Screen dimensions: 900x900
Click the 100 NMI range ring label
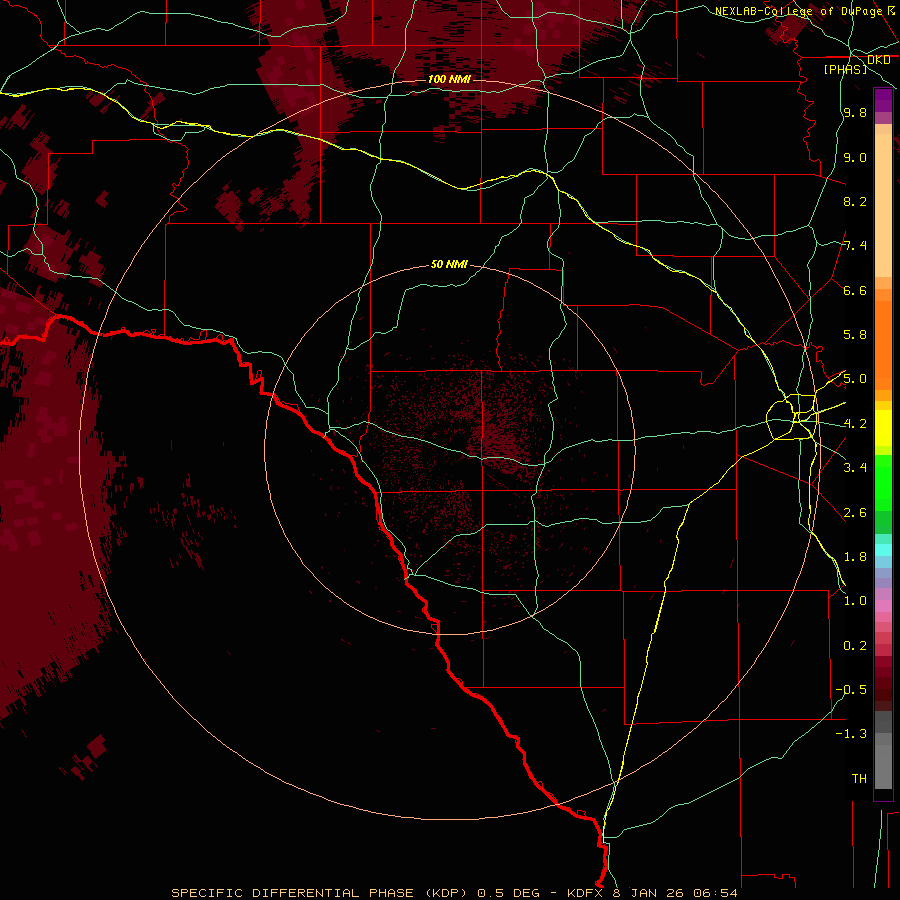click(x=449, y=79)
